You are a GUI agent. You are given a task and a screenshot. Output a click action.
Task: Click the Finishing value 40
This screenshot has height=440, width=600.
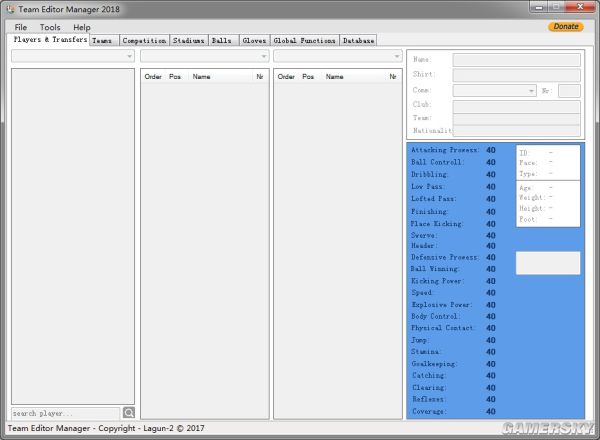(491, 212)
